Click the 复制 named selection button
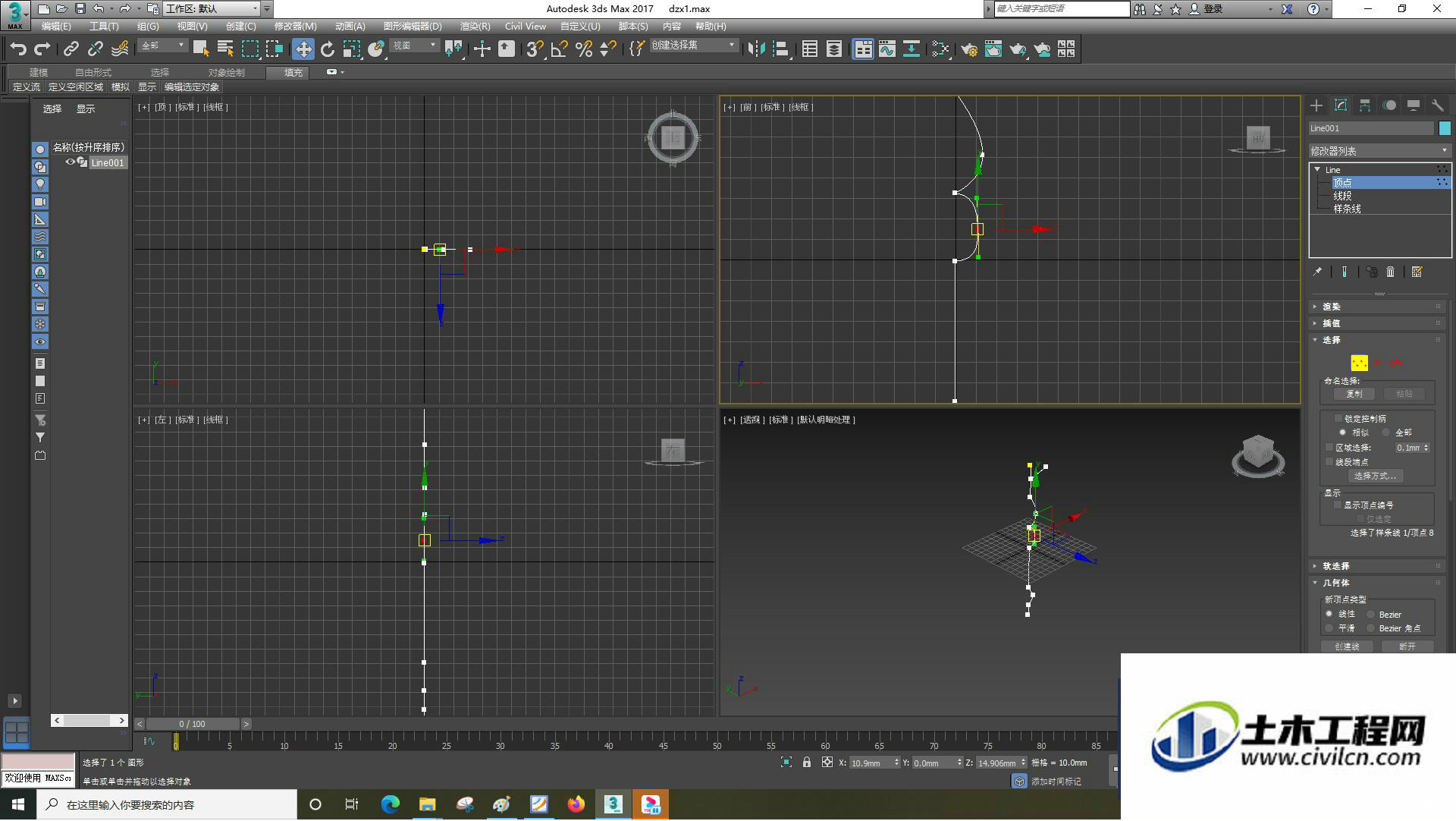The height and width of the screenshot is (821, 1456). (x=1354, y=394)
